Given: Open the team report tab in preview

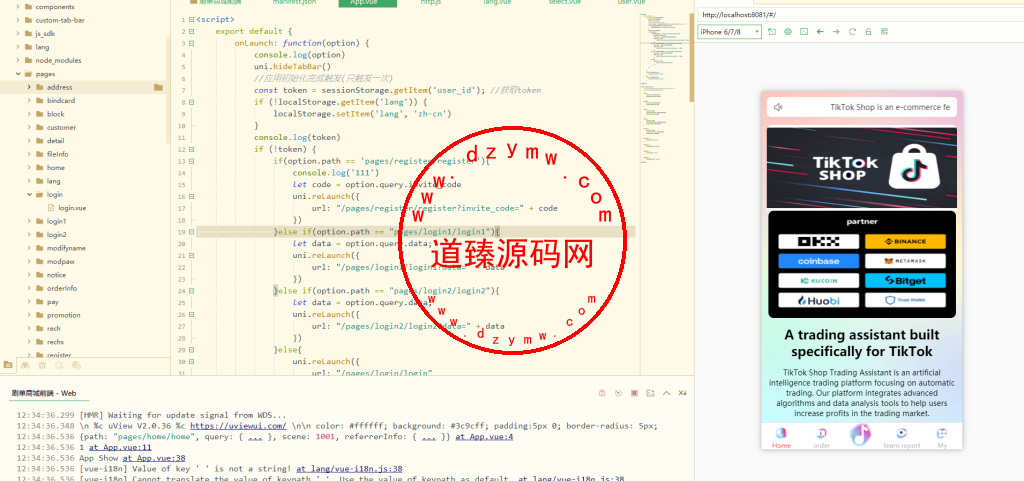Looking at the screenshot, I should [902, 438].
